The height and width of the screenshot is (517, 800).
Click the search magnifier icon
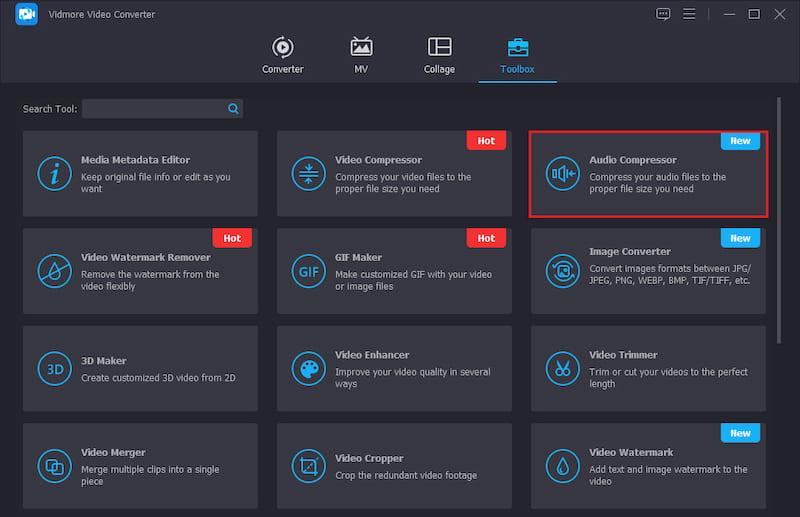[x=233, y=108]
